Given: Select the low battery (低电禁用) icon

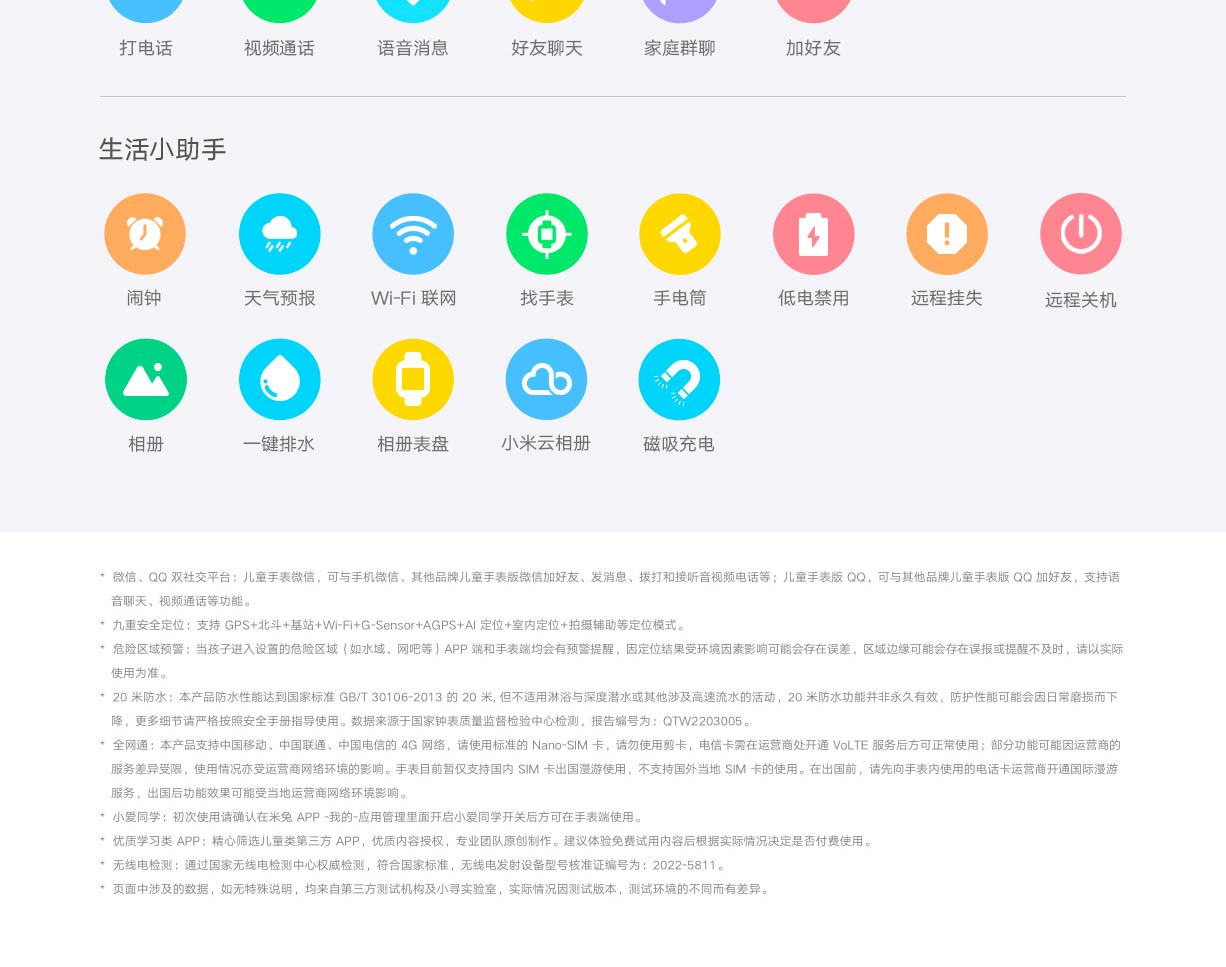Looking at the screenshot, I should coord(813,234).
